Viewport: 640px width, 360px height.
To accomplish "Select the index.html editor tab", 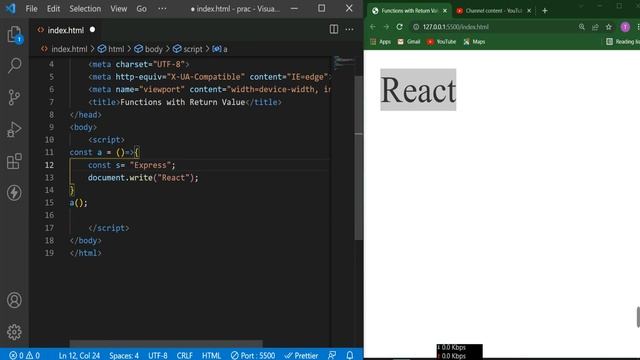I will coord(65,30).
